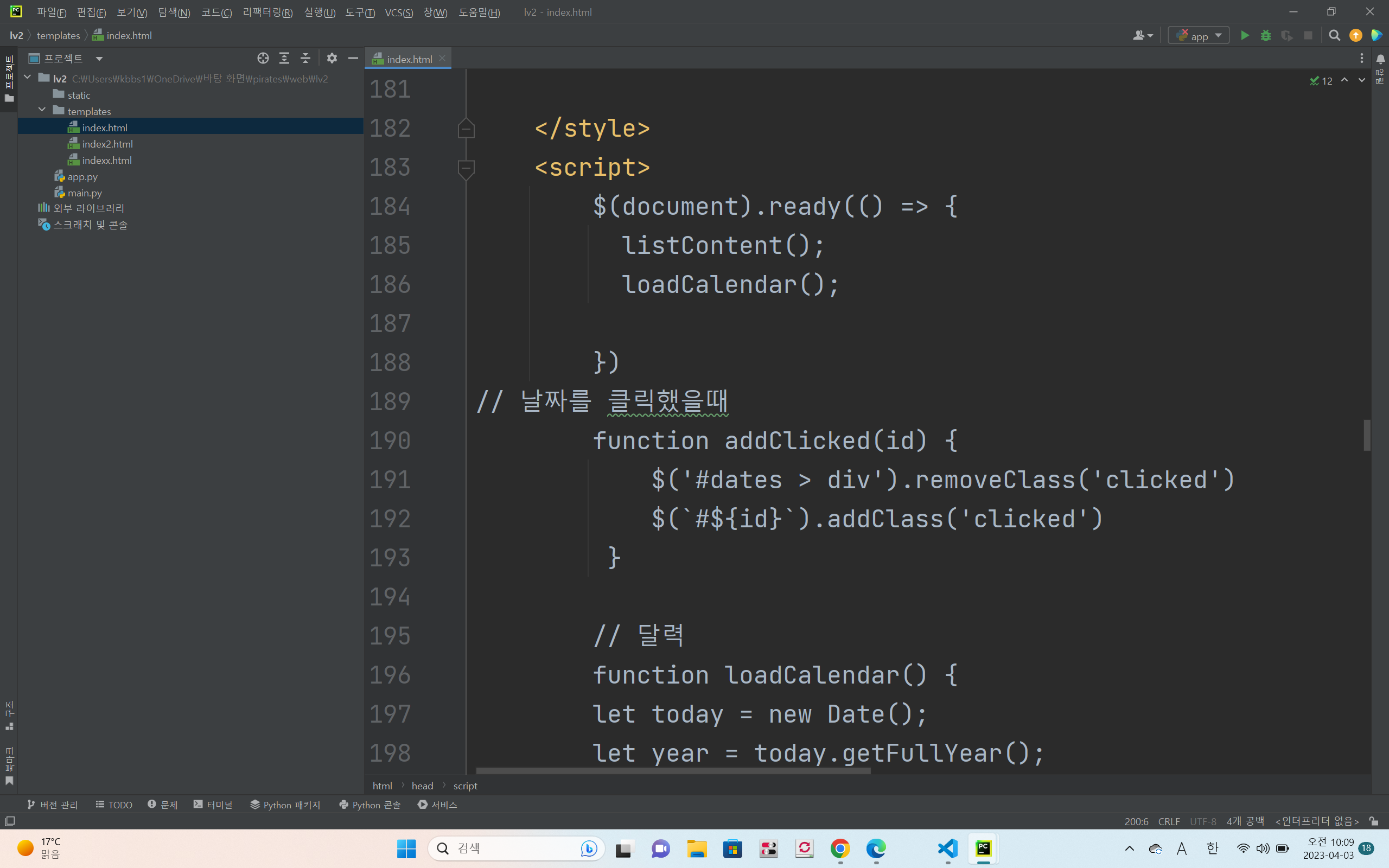Open editor tab options three-dots menu
1389x868 pixels.
tap(1361, 58)
